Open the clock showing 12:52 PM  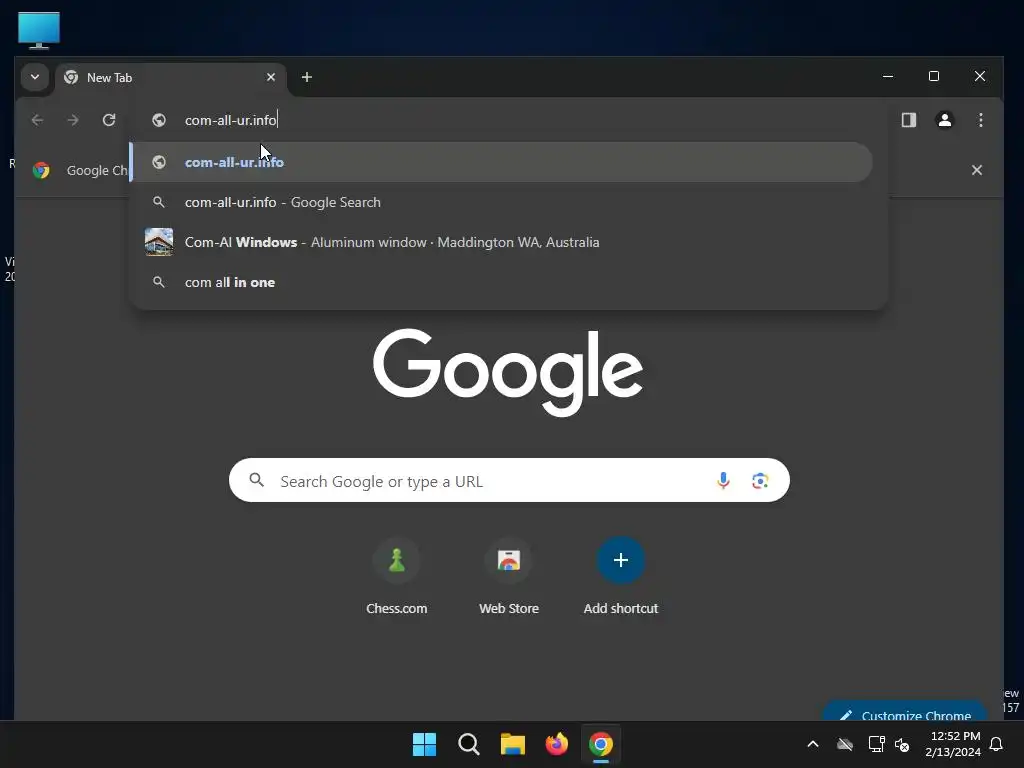pos(953,744)
